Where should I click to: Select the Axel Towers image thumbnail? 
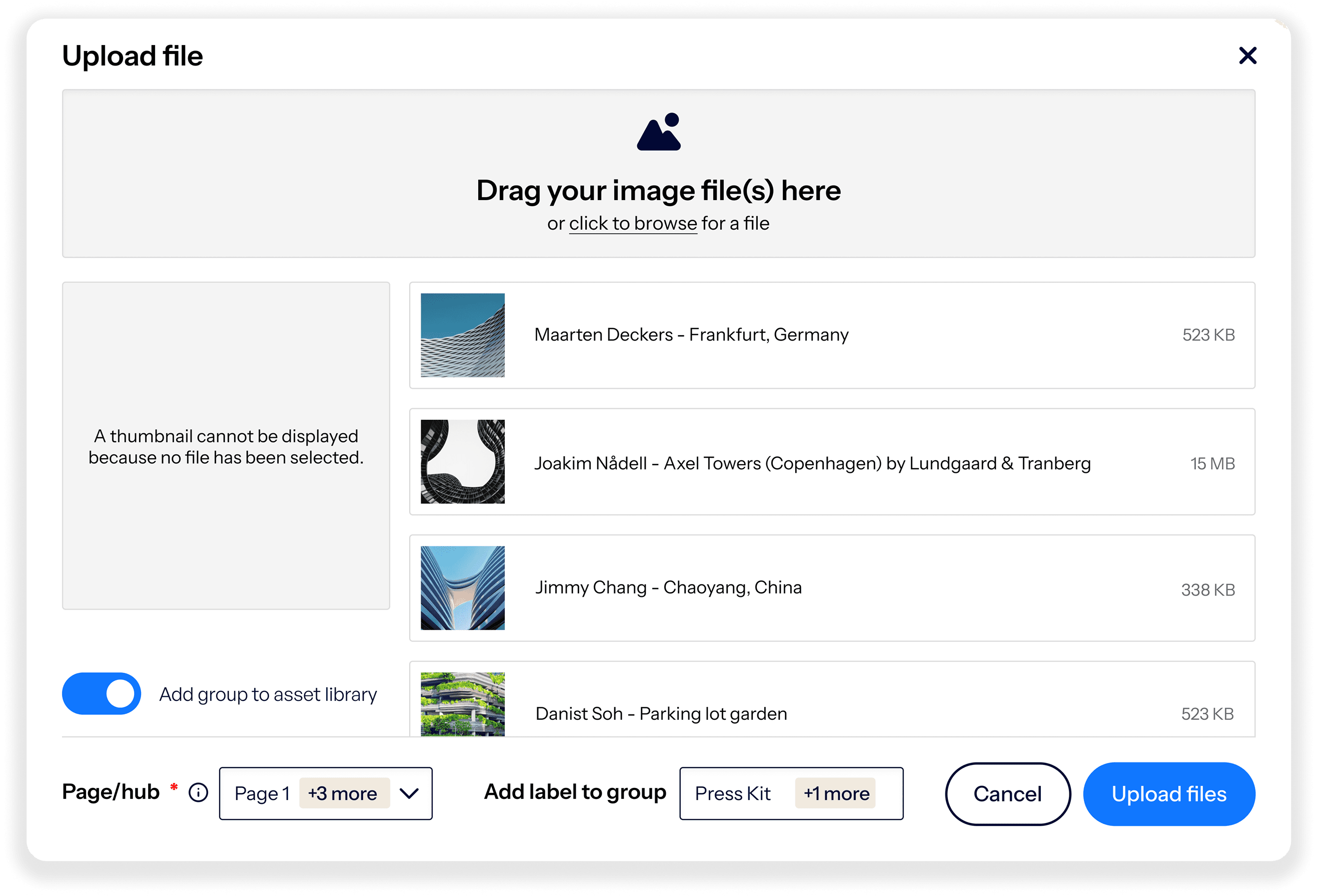pos(462,462)
